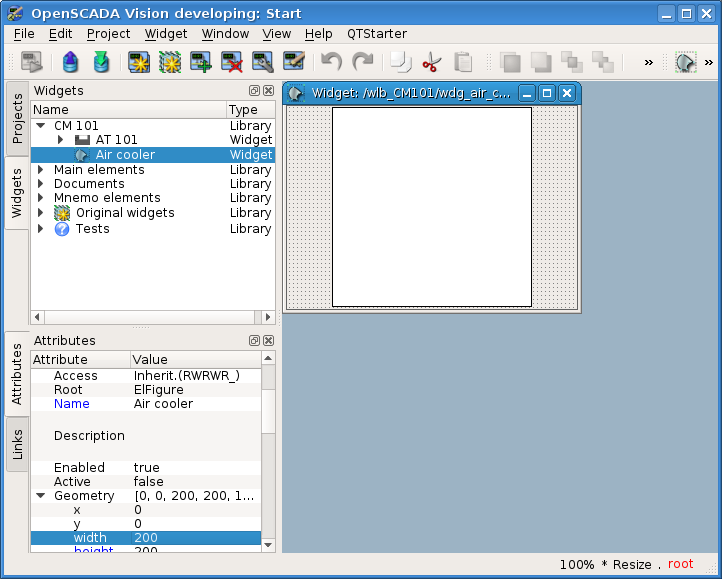Close the Attributes dock panel

click(268, 341)
